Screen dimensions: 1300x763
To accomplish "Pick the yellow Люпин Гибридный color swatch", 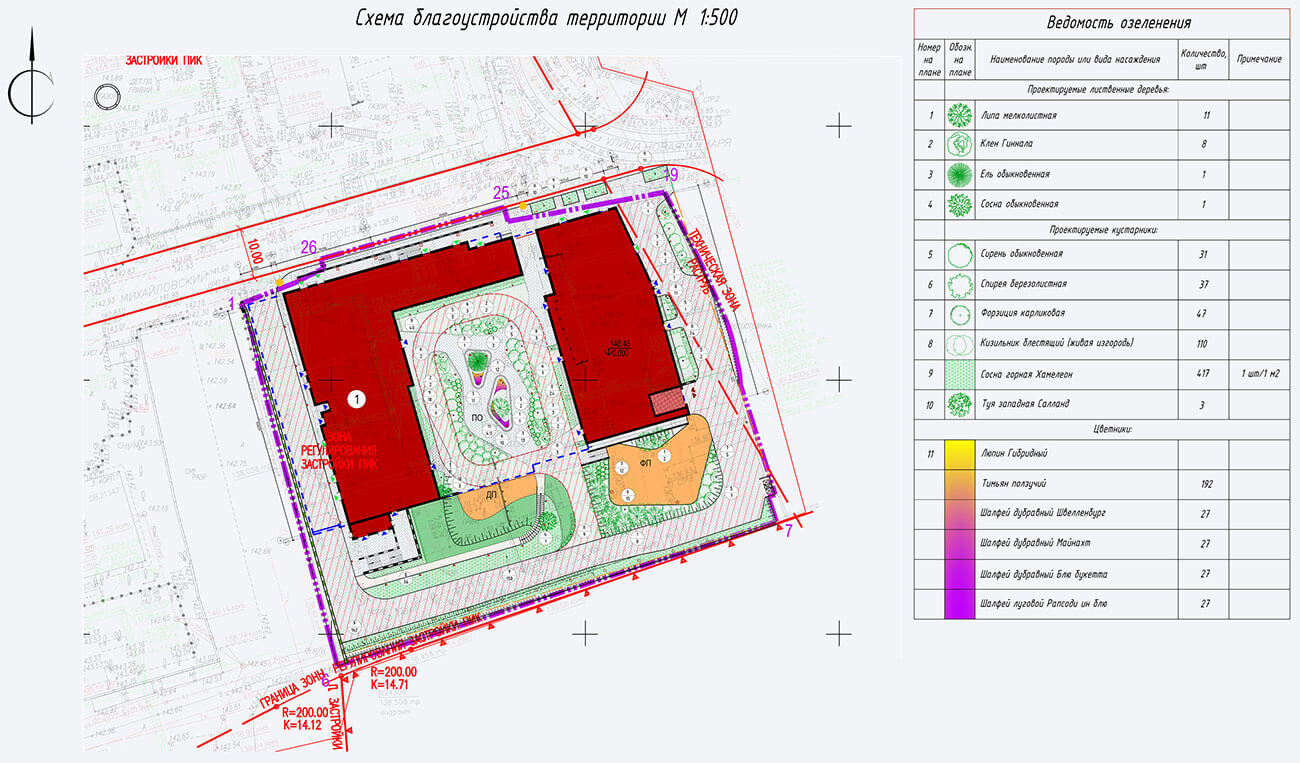I will pyautogui.click(x=960, y=454).
